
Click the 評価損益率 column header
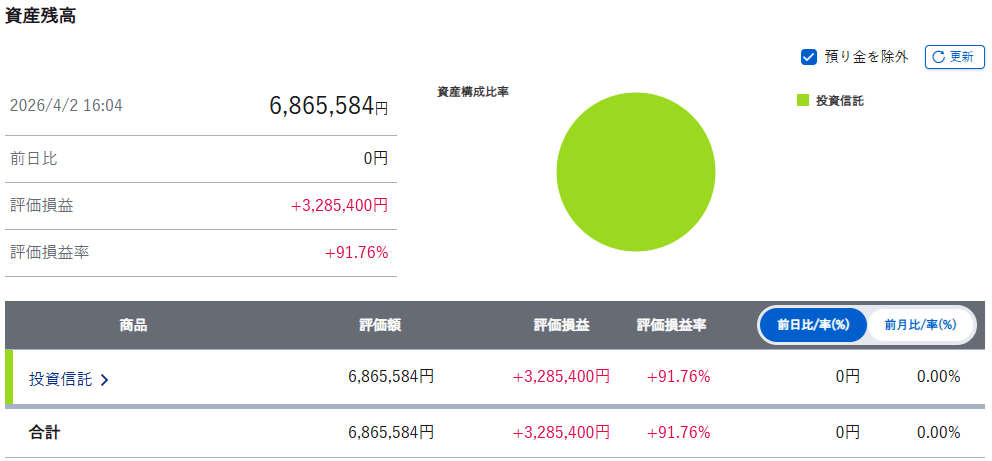coord(671,325)
